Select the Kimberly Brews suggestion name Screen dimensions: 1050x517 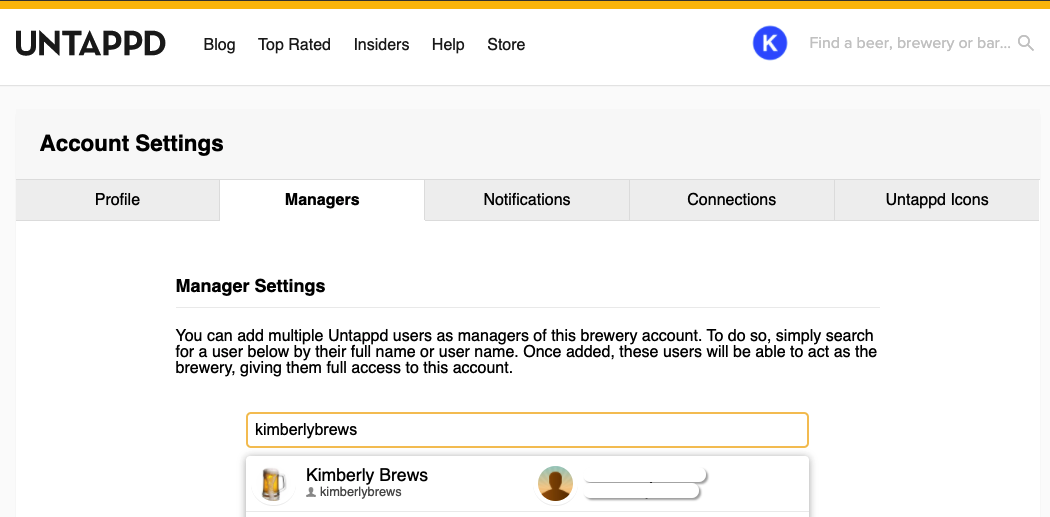coord(367,475)
